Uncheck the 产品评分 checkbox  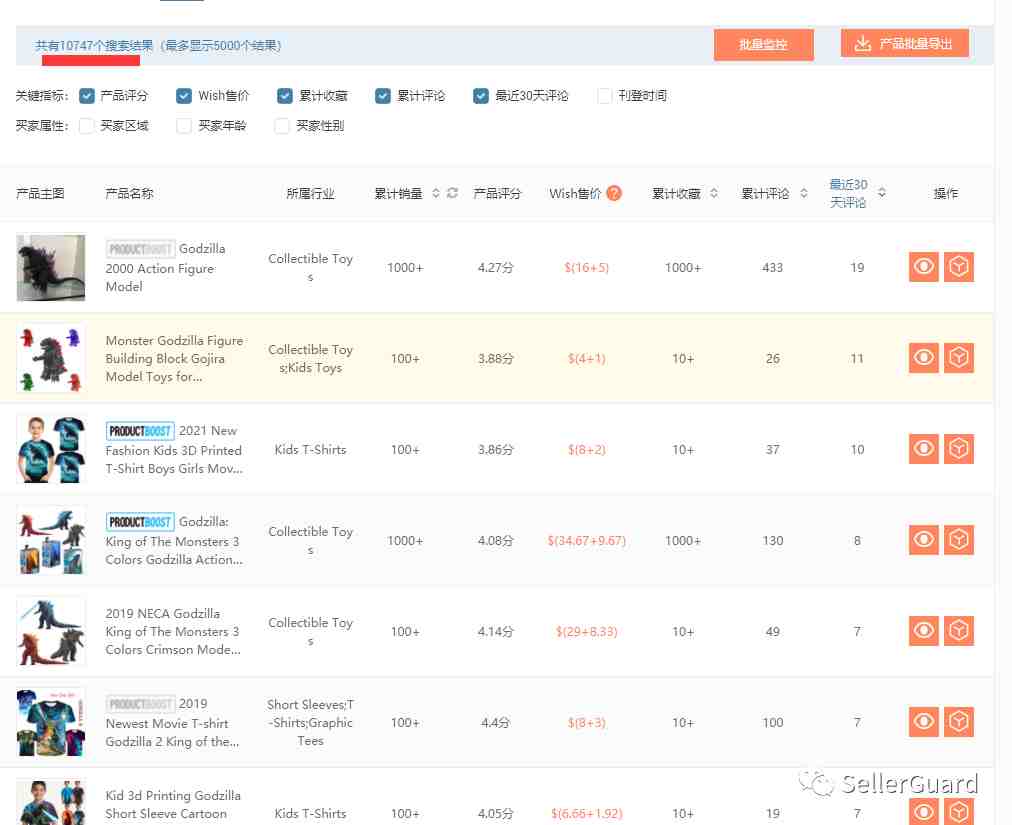coord(87,96)
